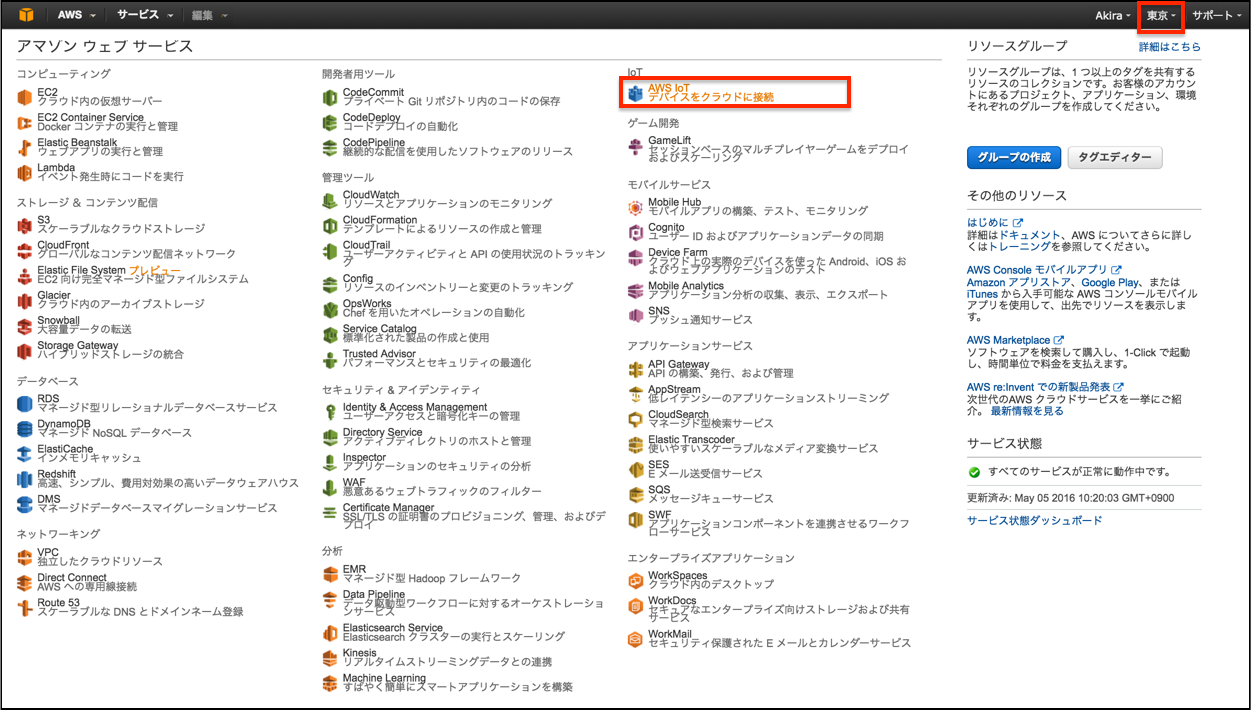The image size is (1251, 710).
Task: Open the AWS Marketplace link
Action: coord(1014,341)
